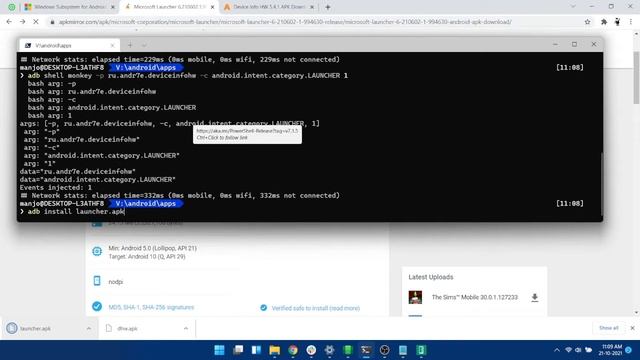Stop loading the page
This screenshot has height=360, width=640.
(x=36, y=22)
